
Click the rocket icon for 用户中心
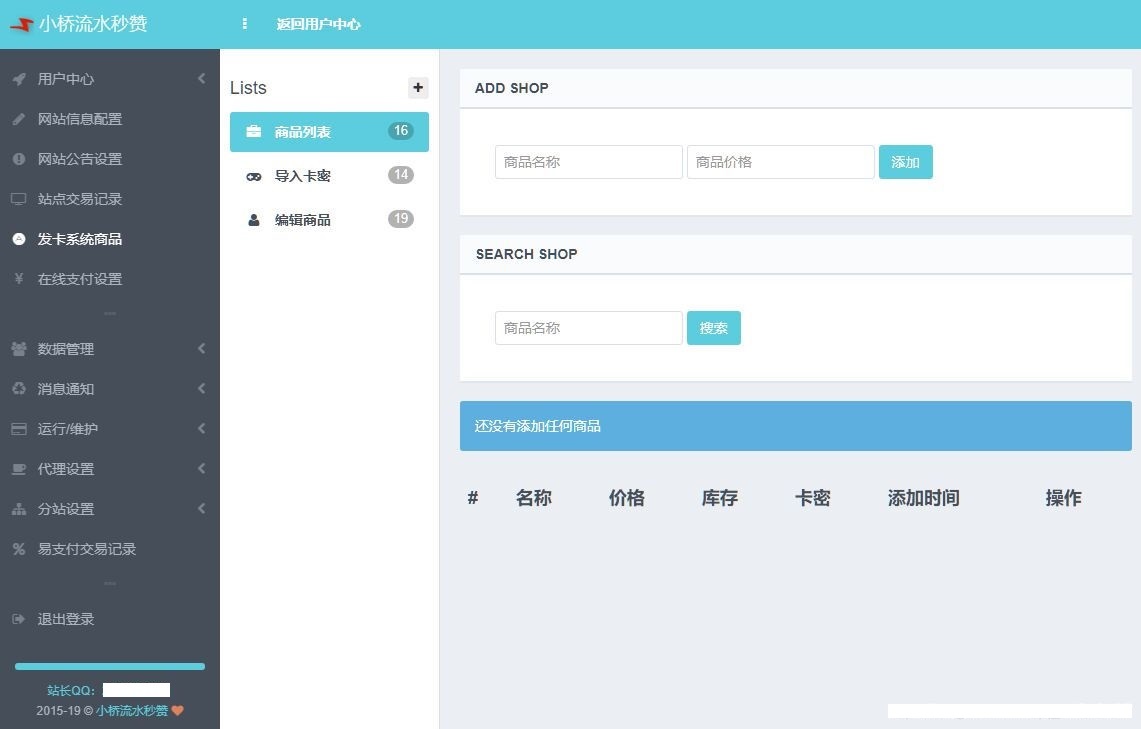point(19,79)
